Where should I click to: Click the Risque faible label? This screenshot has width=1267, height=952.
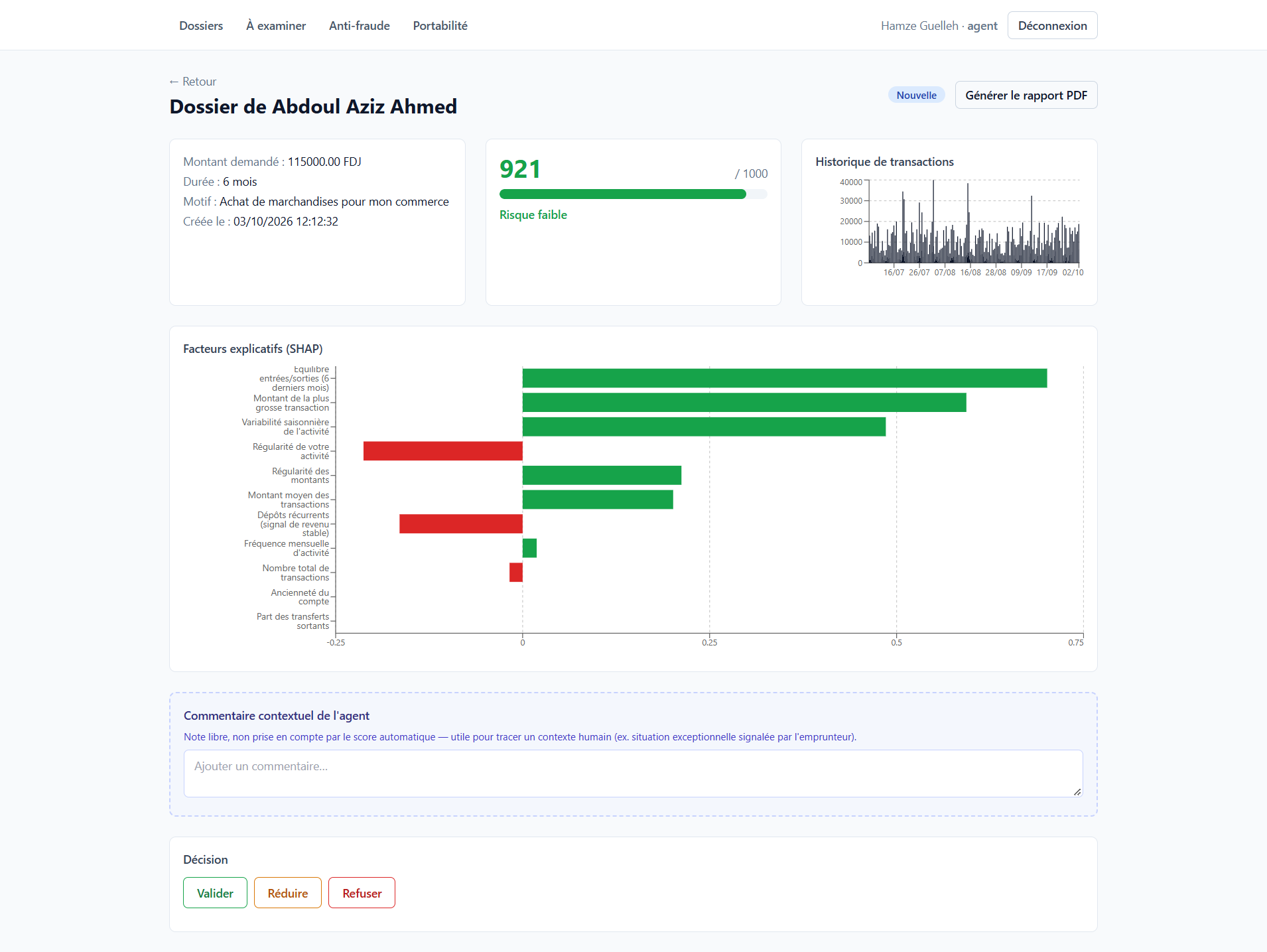(533, 215)
